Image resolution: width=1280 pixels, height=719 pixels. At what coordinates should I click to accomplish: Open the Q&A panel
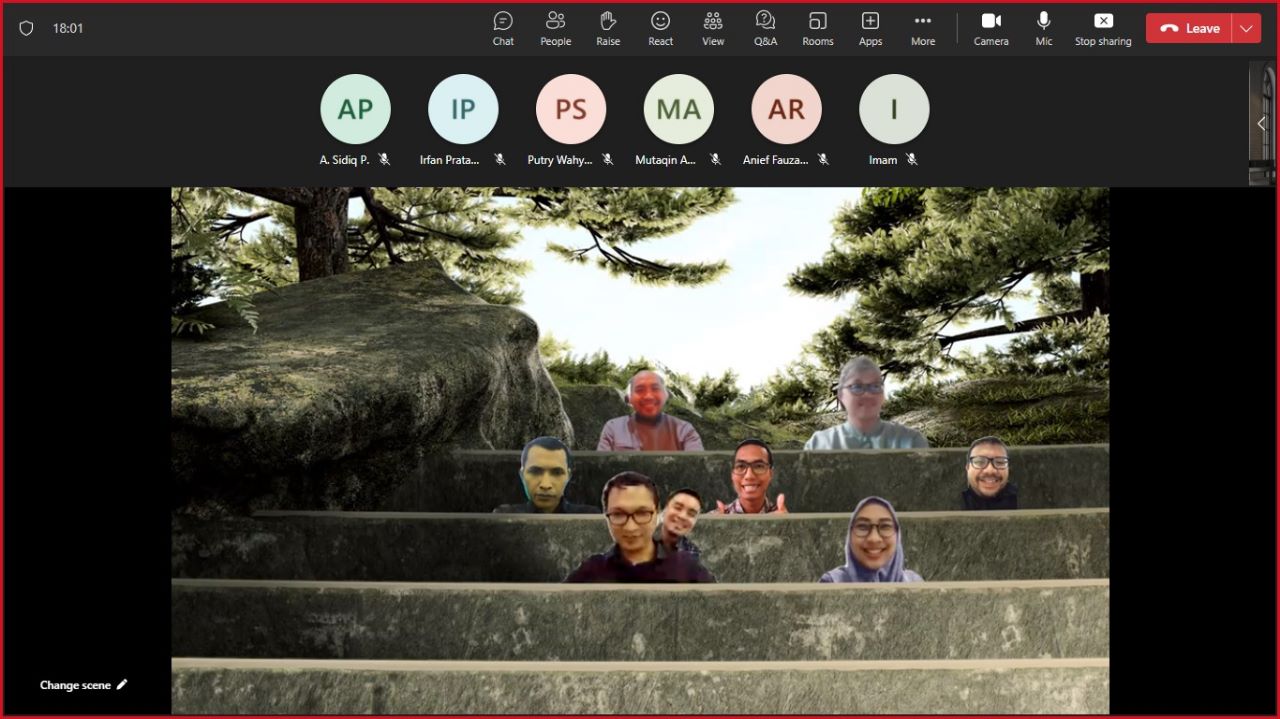[765, 28]
